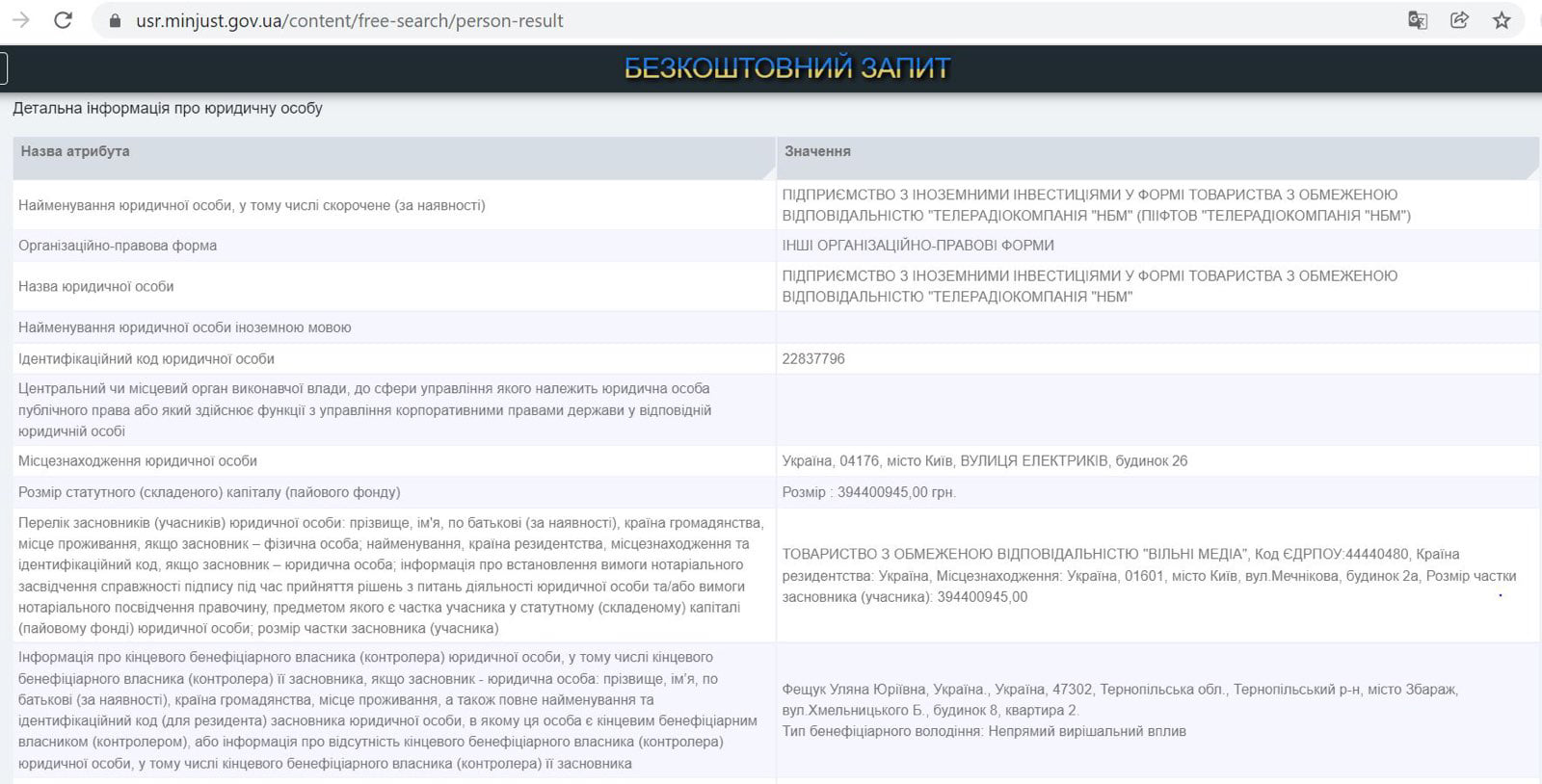The image size is (1542, 784).
Task: Open the Google Translate page icon
Action: pos(1417,20)
